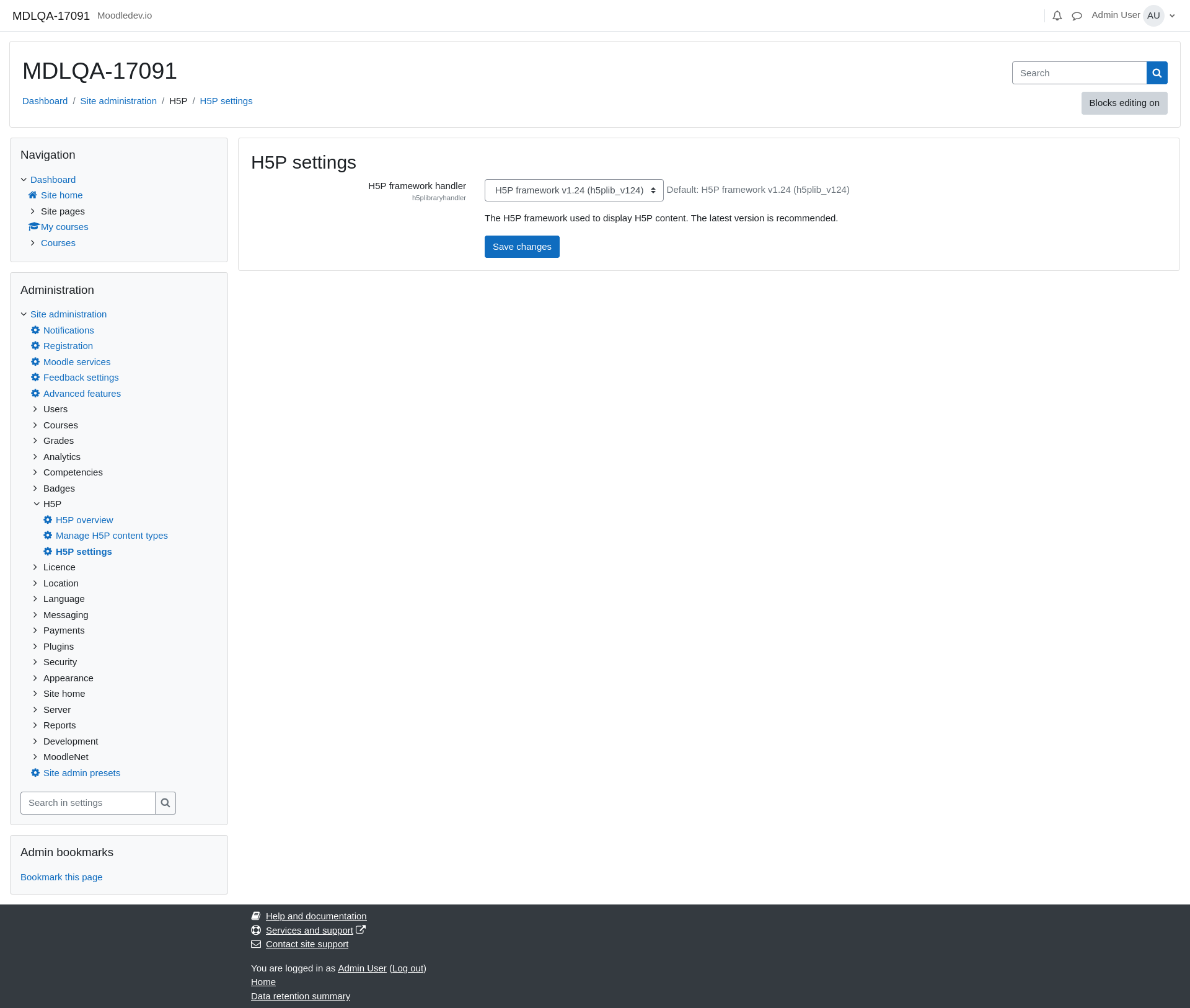The width and height of the screenshot is (1190, 1008).
Task: Click the settings search magnifier button
Action: click(165, 803)
